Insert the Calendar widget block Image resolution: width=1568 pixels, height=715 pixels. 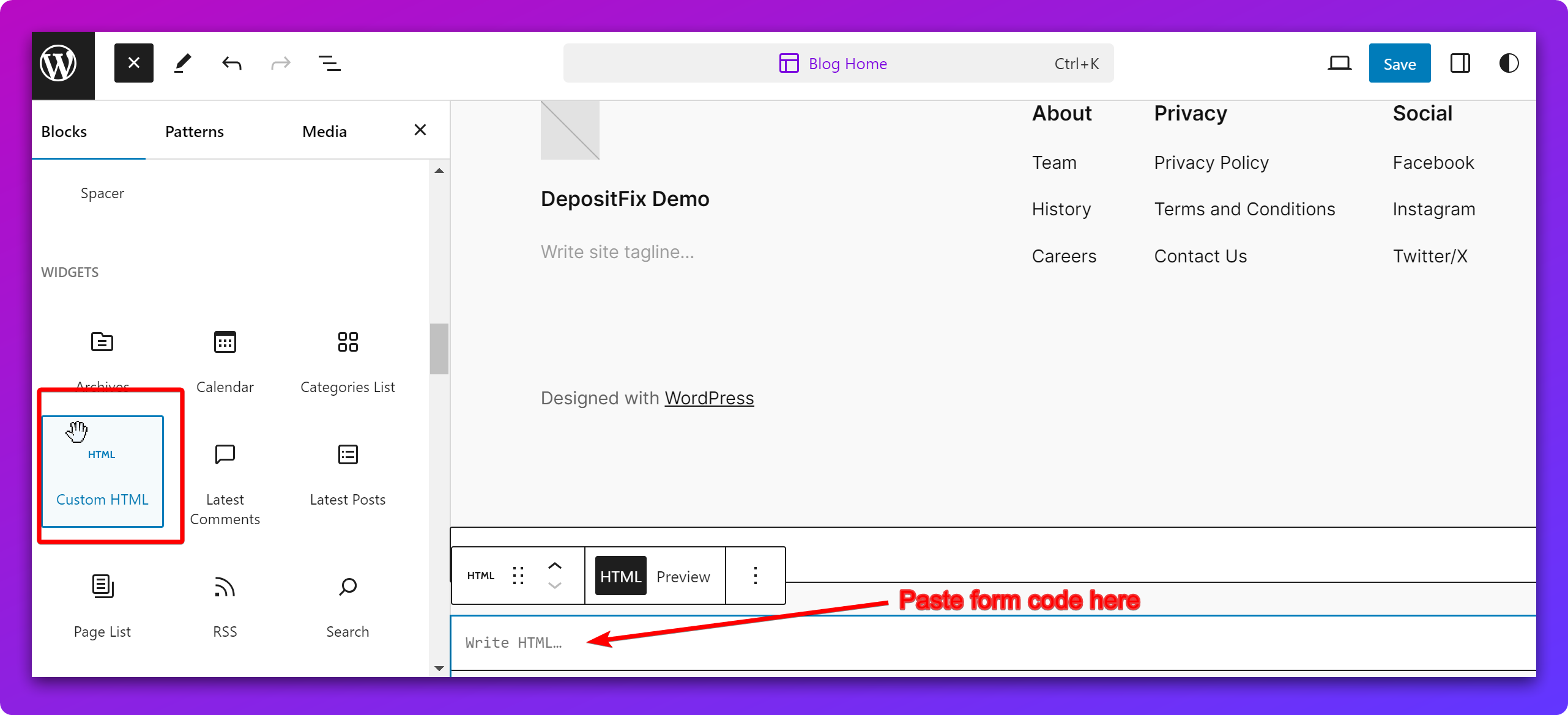pos(225,361)
